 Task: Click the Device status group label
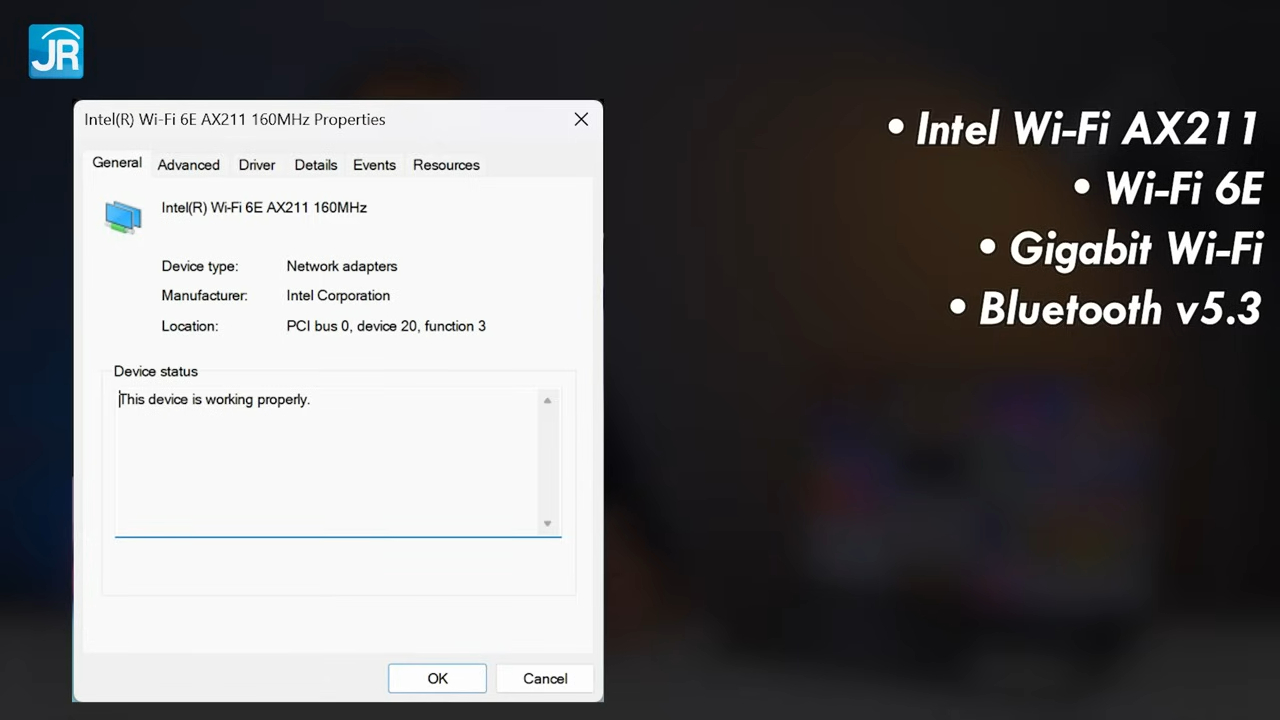[x=155, y=371]
